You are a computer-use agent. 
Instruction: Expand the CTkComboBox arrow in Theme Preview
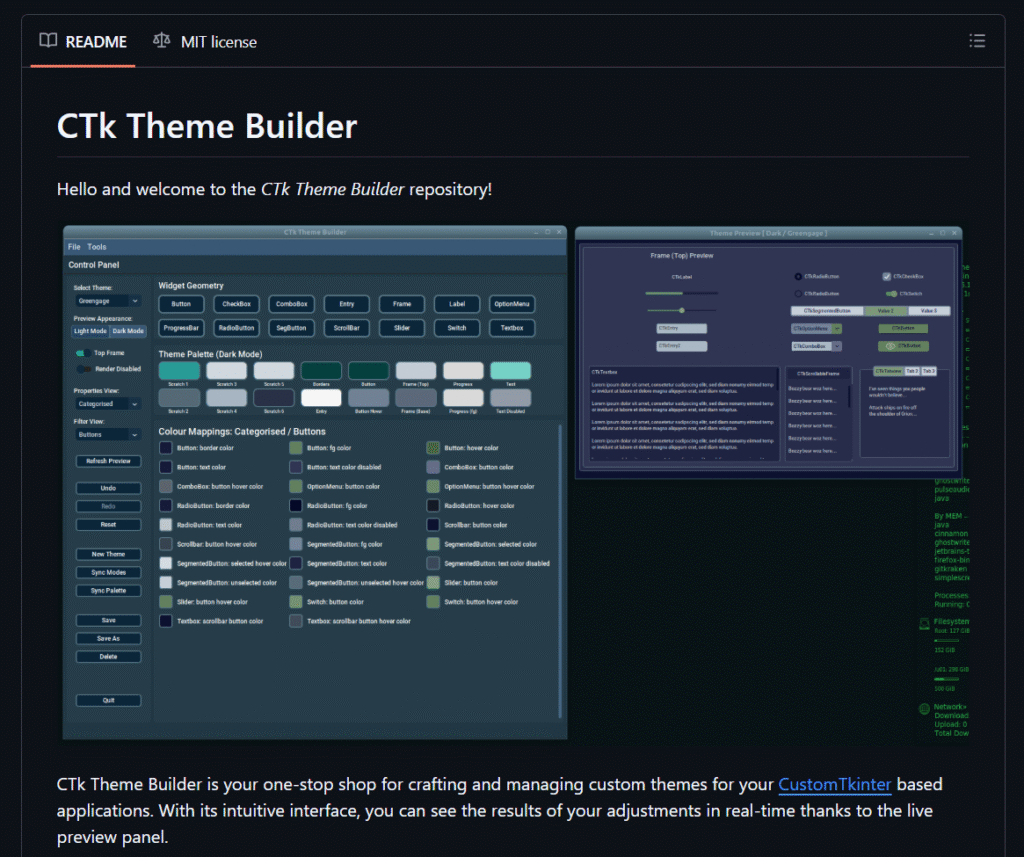click(x=837, y=346)
